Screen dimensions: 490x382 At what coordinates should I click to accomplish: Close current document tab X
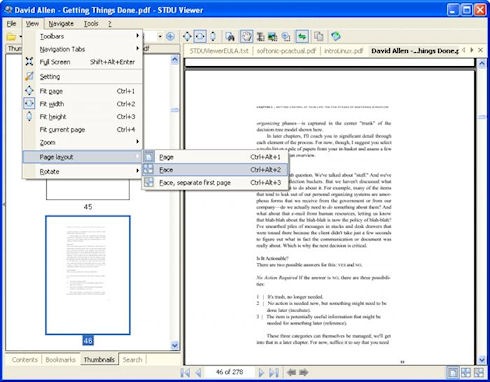pos(480,50)
